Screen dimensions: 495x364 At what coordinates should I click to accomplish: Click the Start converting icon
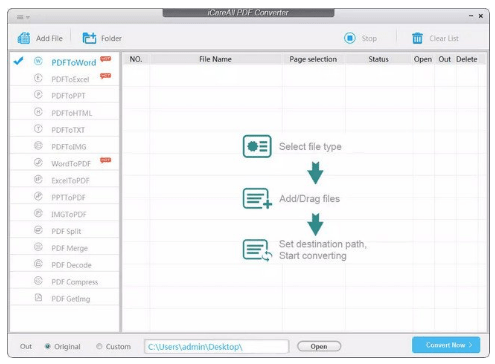[x=257, y=250]
